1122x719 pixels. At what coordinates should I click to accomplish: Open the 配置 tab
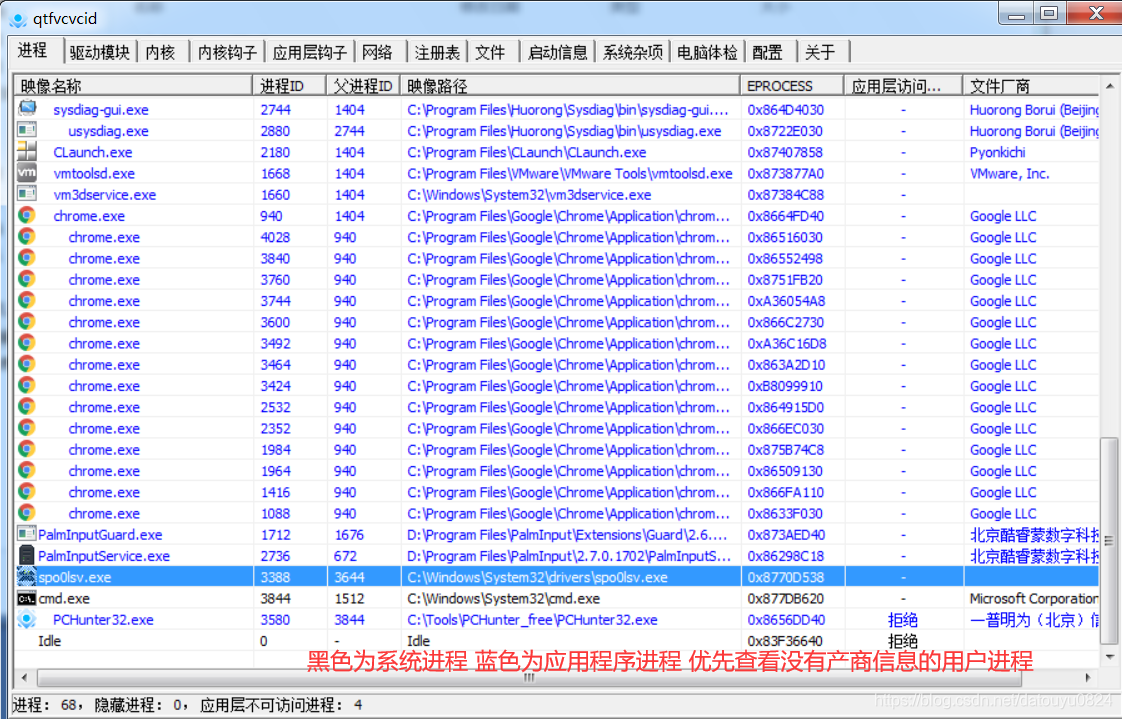coord(767,52)
